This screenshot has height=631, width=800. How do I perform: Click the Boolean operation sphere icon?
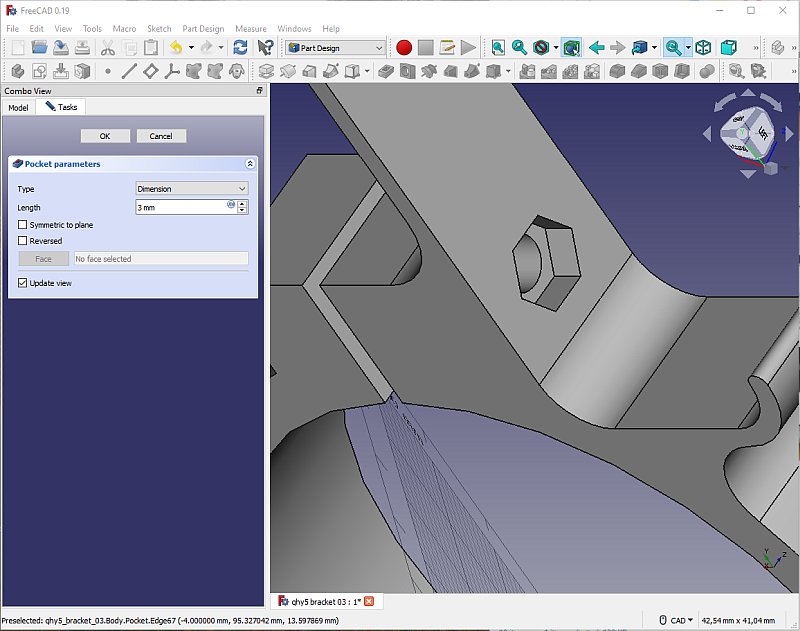pyautogui.click(x=707, y=71)
